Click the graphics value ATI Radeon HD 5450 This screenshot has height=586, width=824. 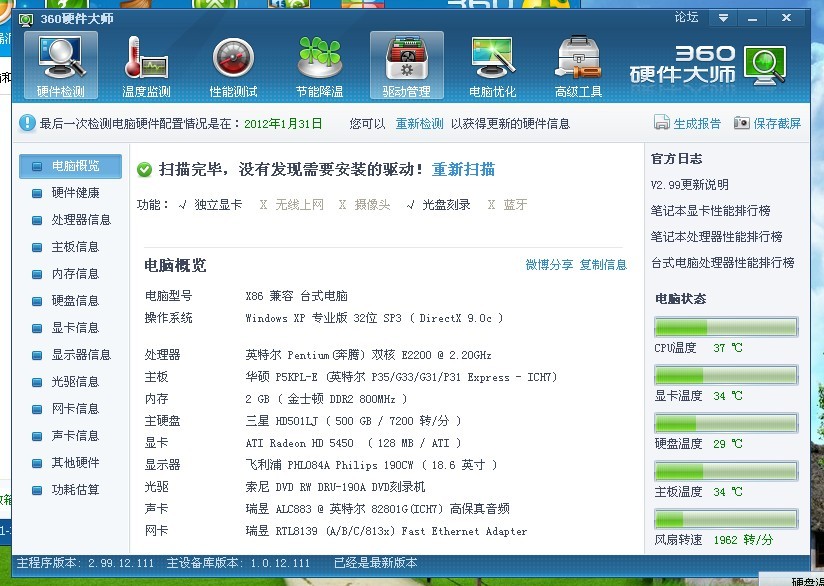353,443
